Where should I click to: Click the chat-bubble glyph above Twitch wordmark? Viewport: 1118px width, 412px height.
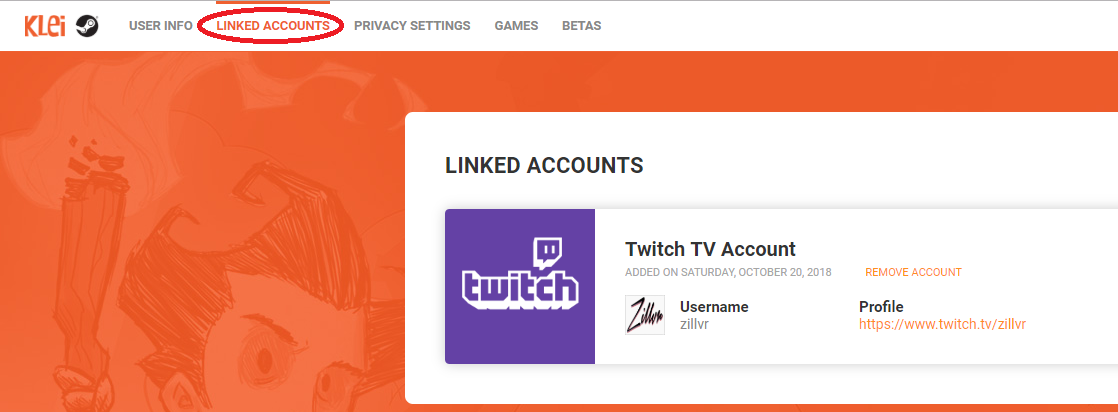pyautogui.click(x=549, y=252)
